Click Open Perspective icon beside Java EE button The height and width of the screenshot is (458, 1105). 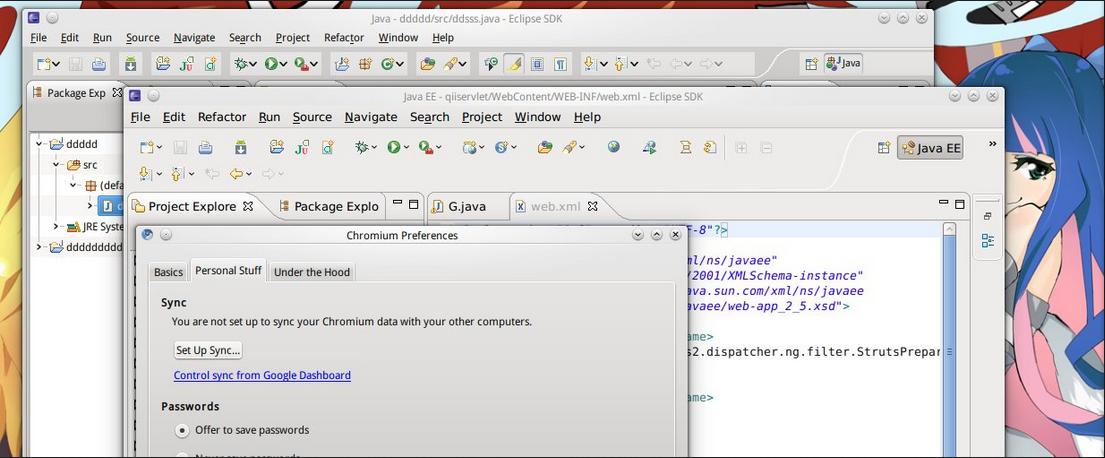tap(884, 147)
